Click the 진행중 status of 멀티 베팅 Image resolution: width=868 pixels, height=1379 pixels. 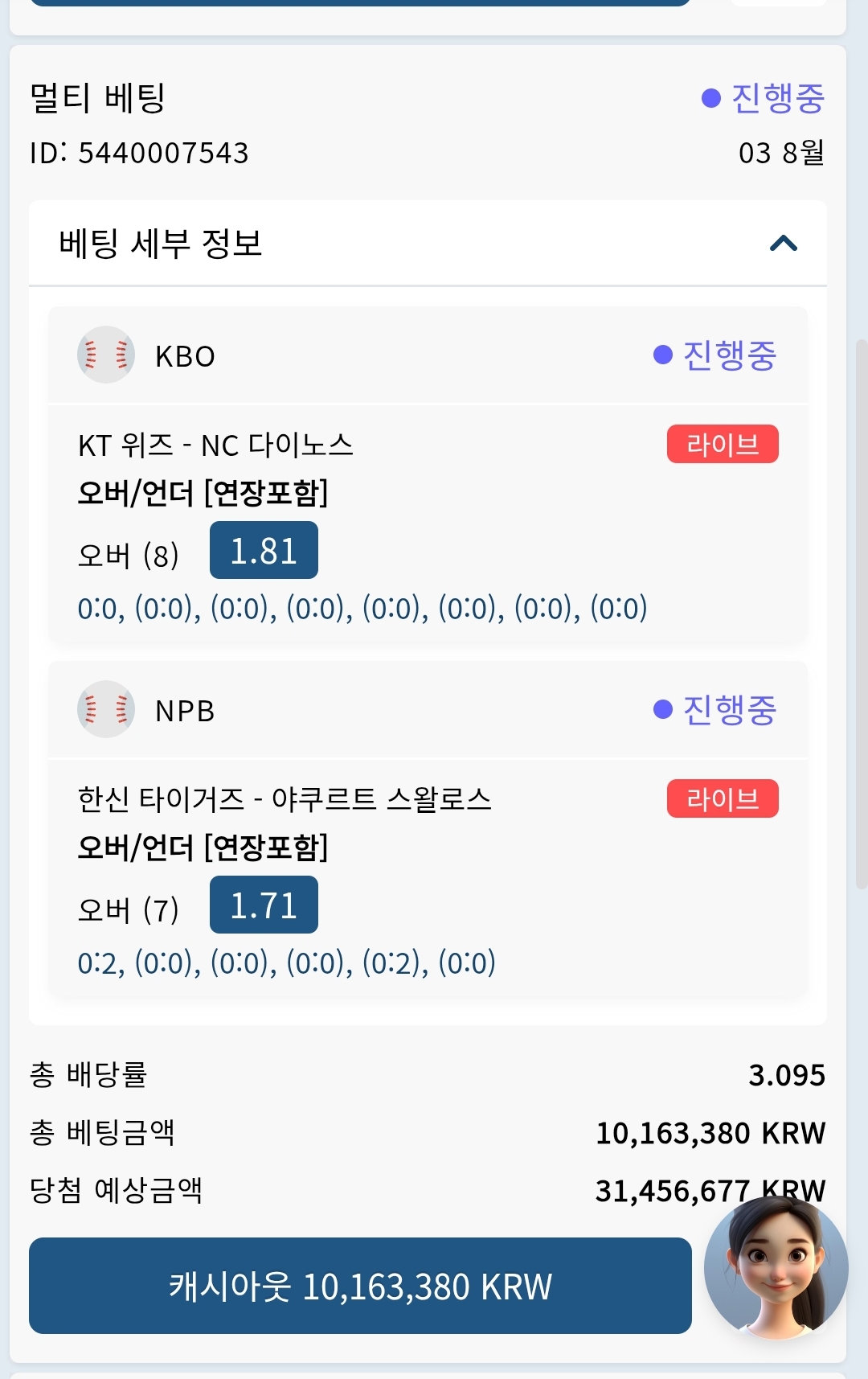pos(763,98)
